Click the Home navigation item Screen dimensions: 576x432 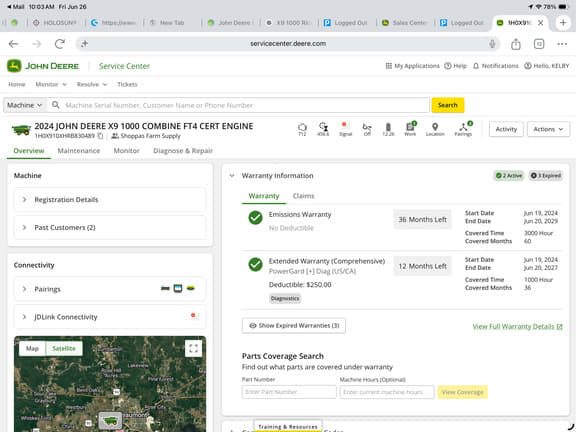pos(17,84)
